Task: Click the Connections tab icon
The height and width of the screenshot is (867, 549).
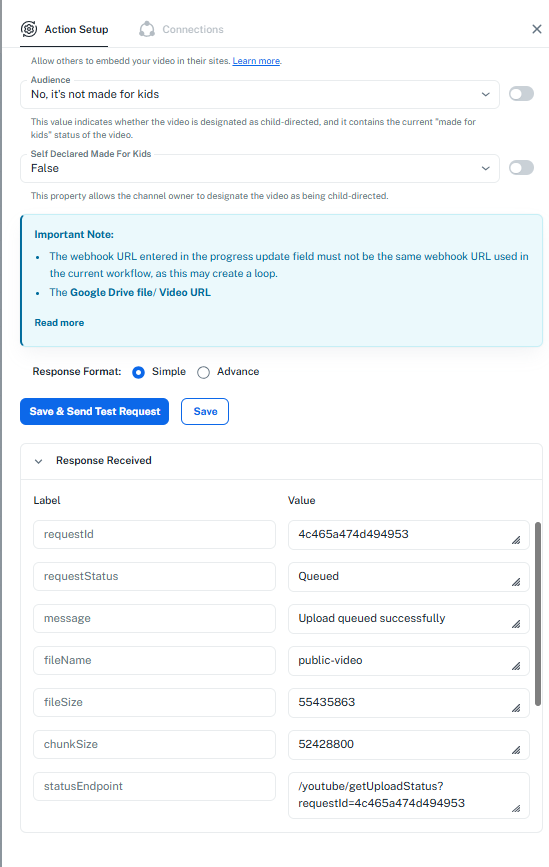Action: [147, 29]
